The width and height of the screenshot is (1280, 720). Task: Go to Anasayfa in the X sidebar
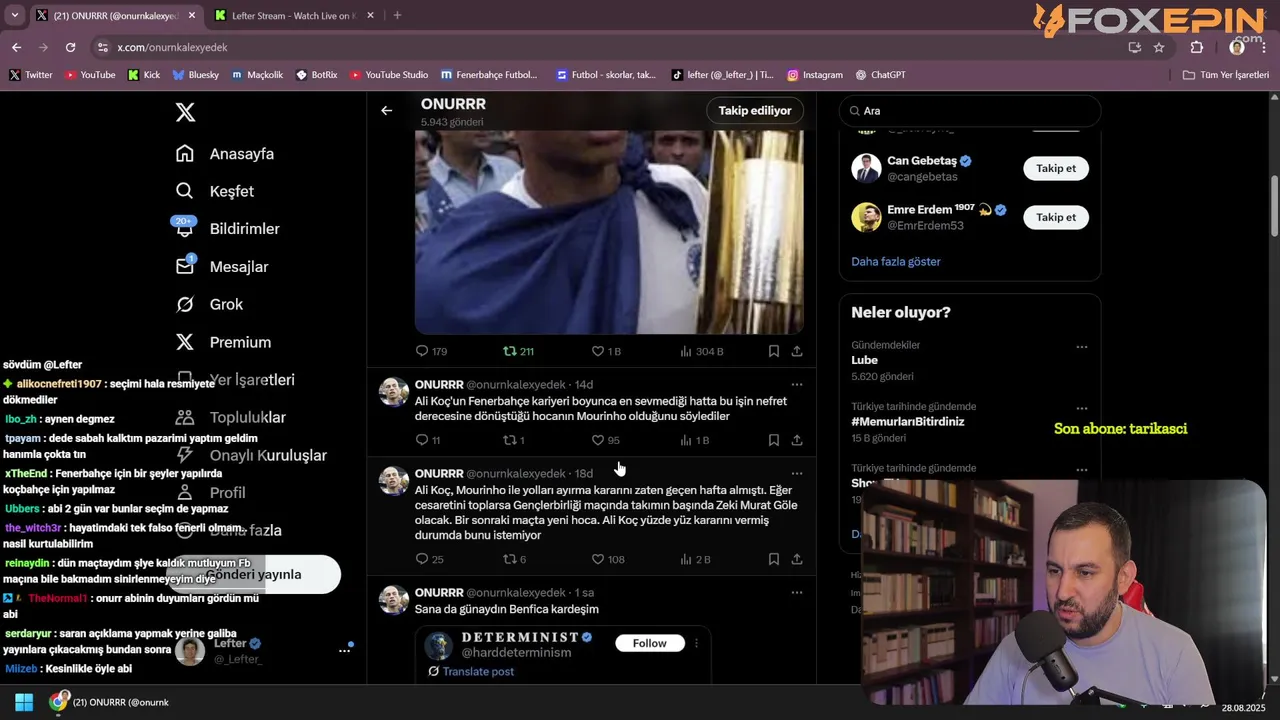tap(225, 154)
